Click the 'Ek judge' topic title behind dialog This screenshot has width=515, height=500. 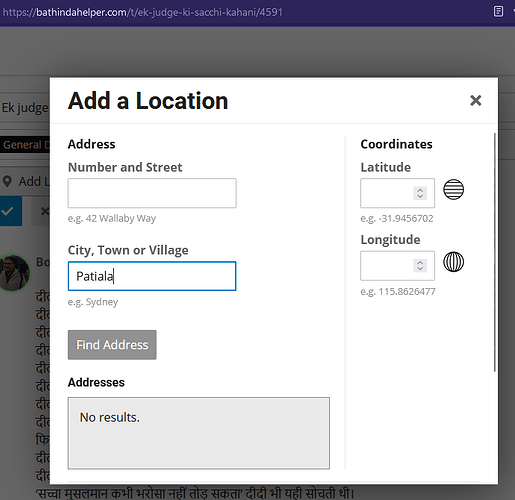(25, 108)
